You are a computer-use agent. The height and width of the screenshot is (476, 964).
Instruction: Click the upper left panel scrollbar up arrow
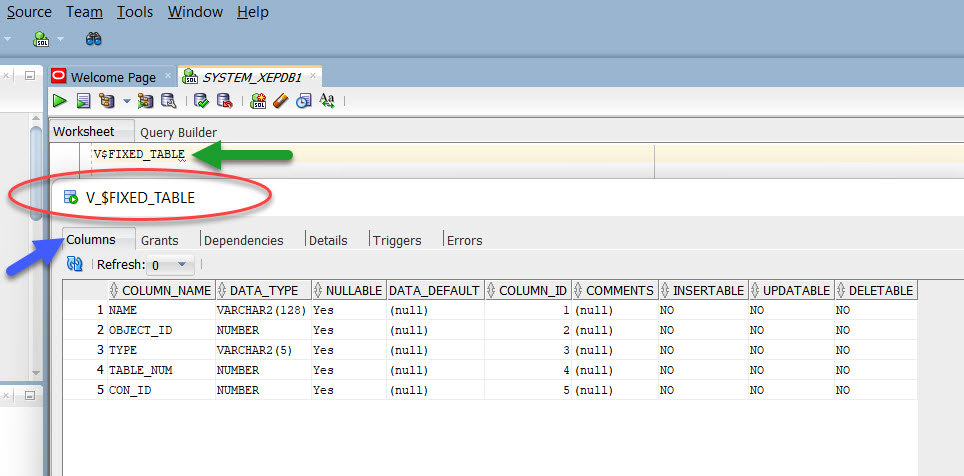[36, 118]
